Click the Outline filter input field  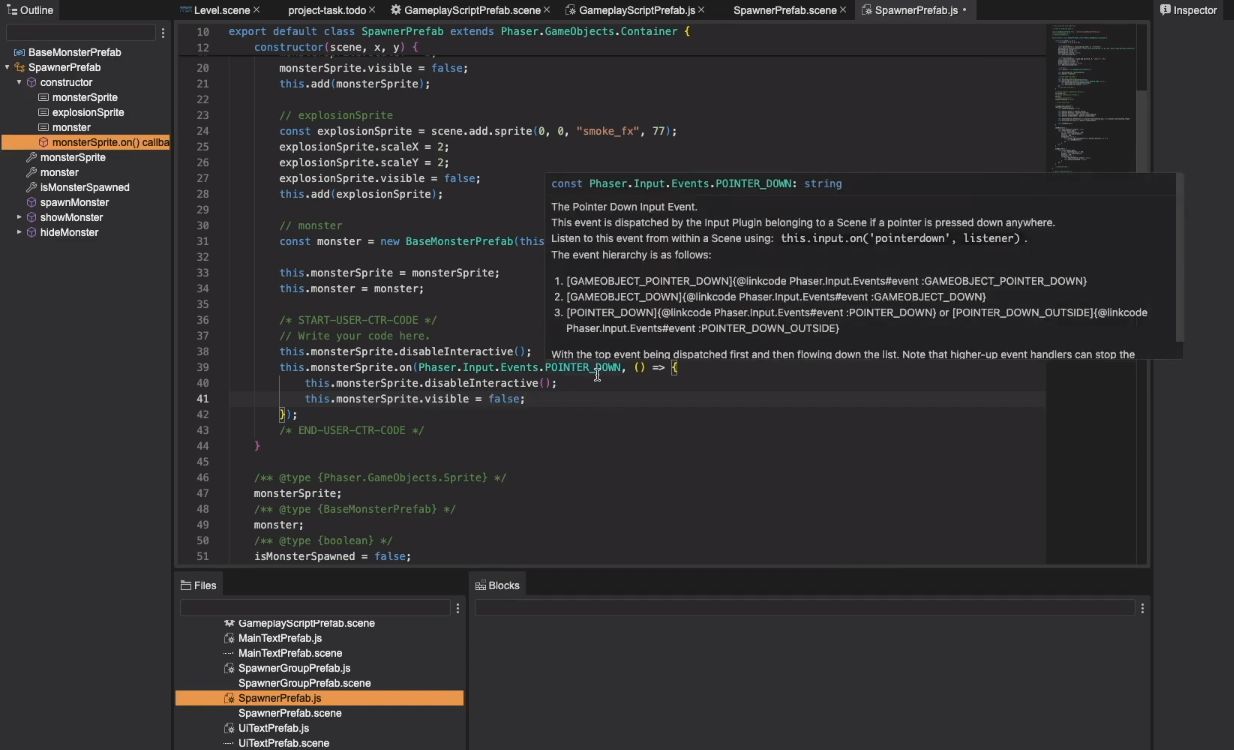coord(81,33)
